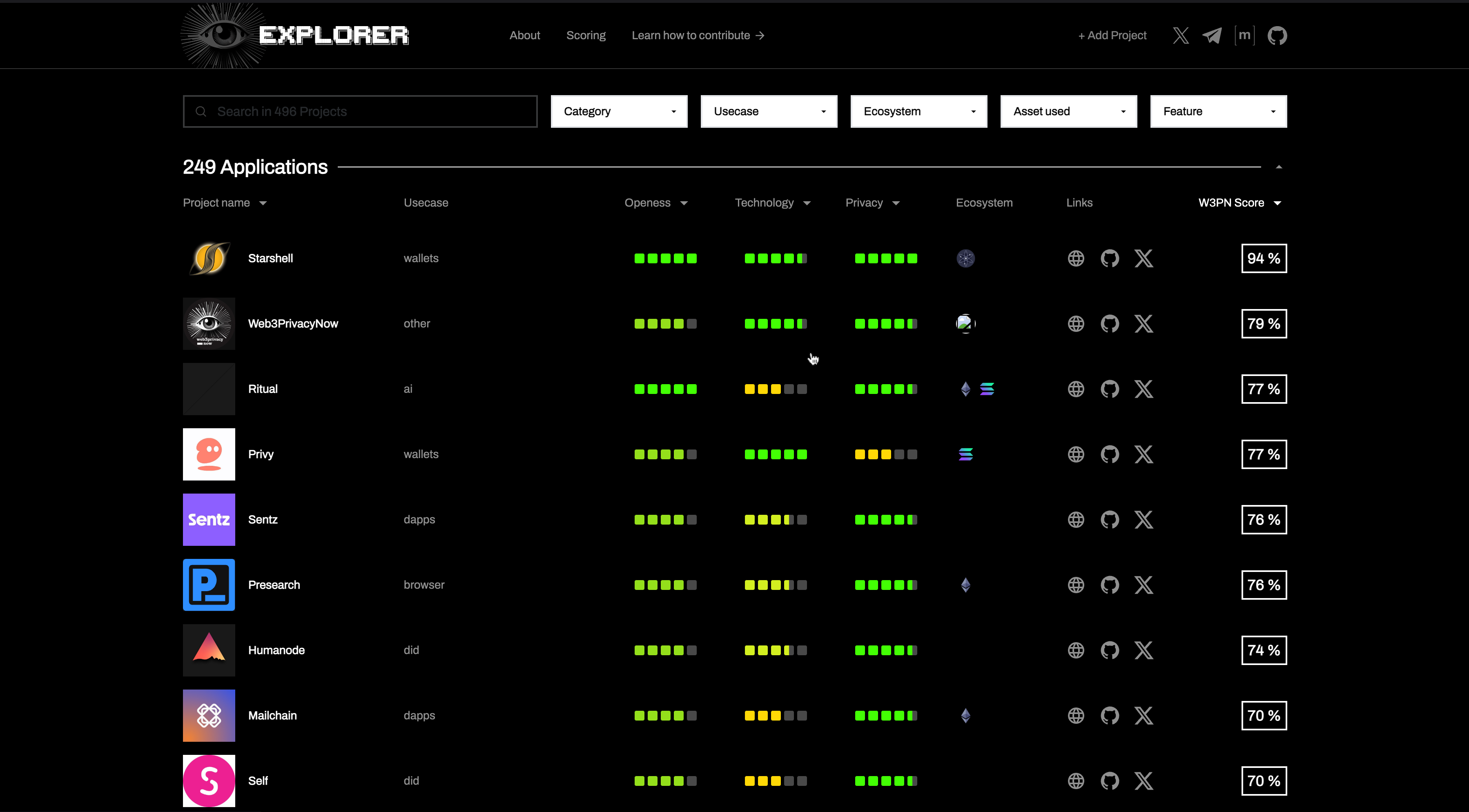Click Sentz's GitHub link icon
The height and width of the screenshot is (812, 1469).
tap(1110, 519)
